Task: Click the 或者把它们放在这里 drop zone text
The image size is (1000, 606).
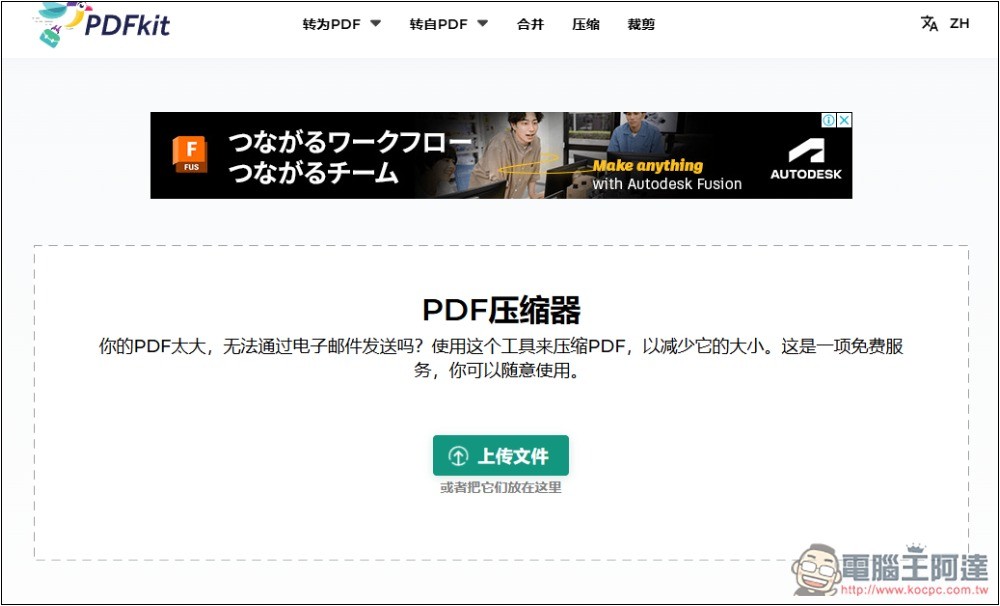Action: point(500,488)
